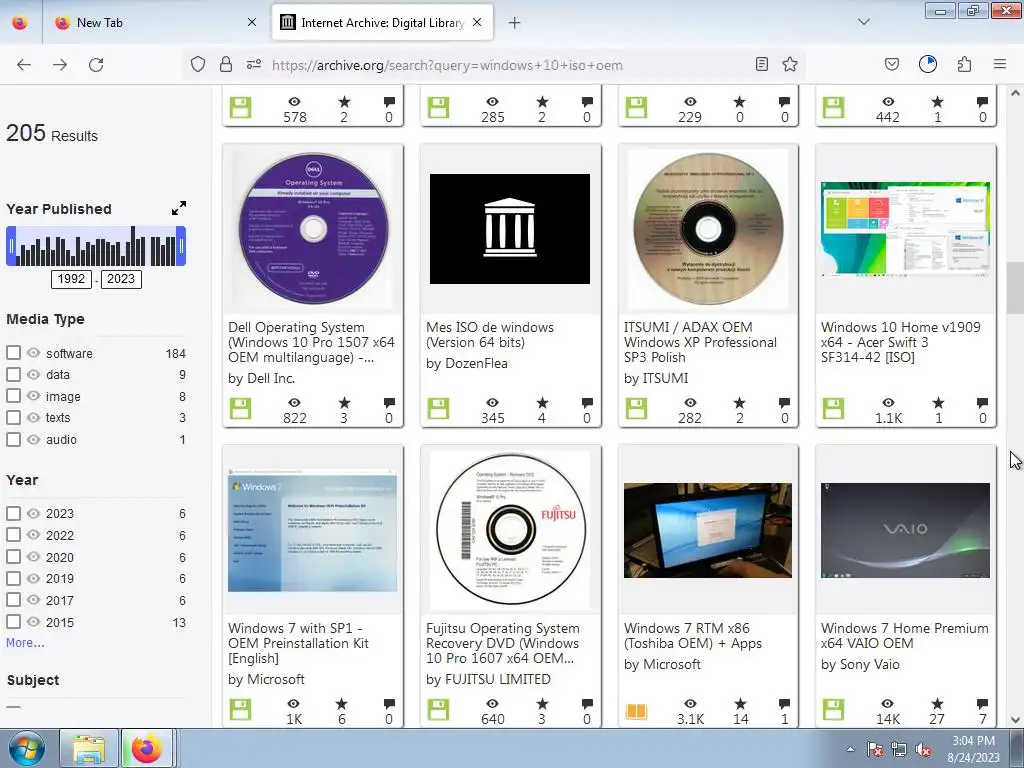Click reviews bubble on Acer Swift 3 card

[982, 402]
